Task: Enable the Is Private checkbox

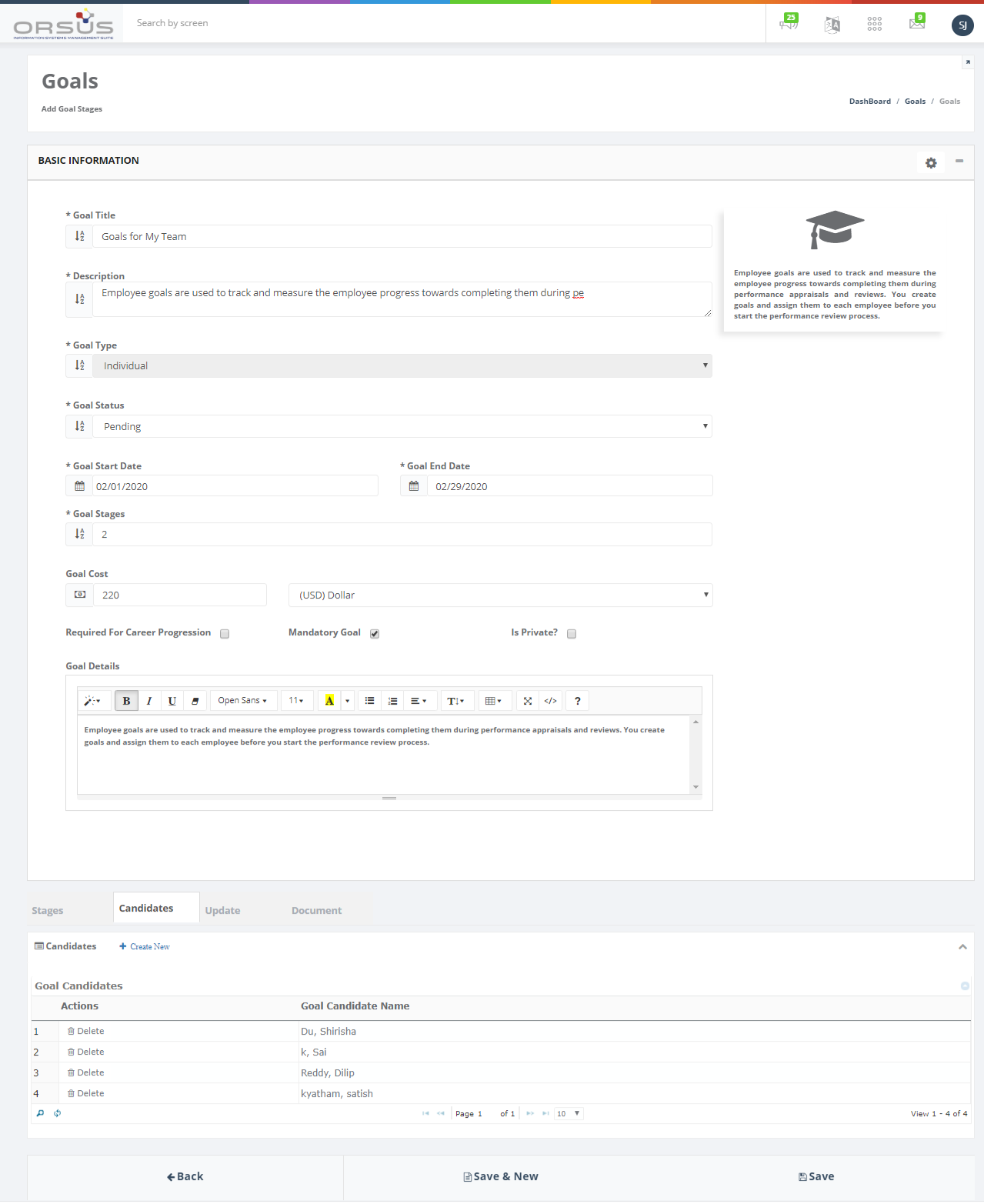Action: click(572, 634)
